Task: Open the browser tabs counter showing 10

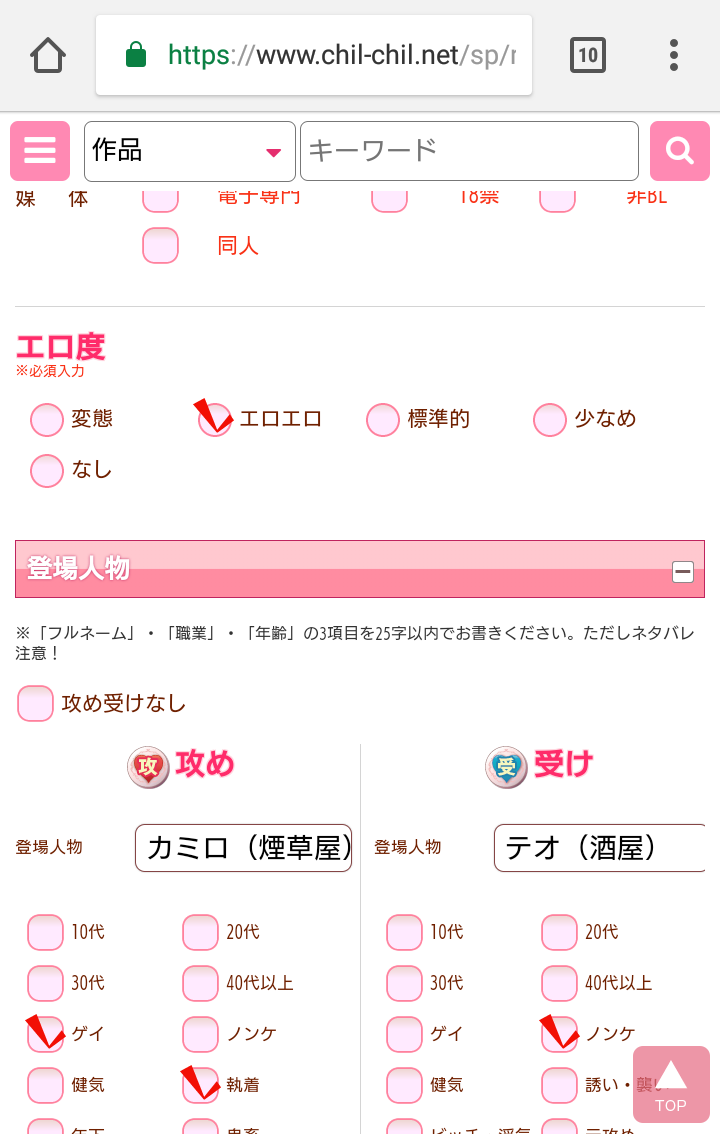Action: 588,55
